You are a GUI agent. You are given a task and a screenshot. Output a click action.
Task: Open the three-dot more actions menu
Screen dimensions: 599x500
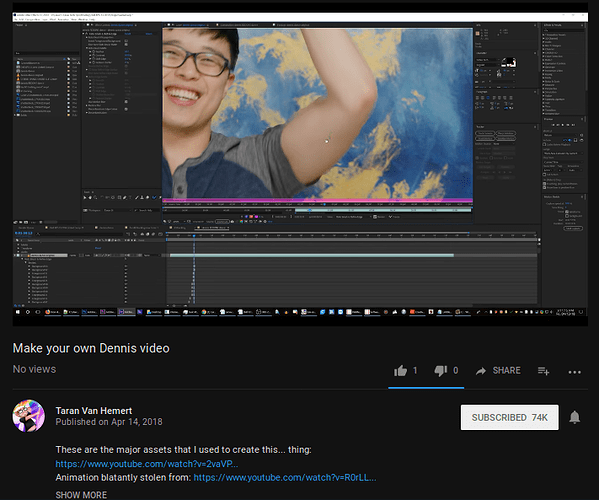[x=575, y=372]
